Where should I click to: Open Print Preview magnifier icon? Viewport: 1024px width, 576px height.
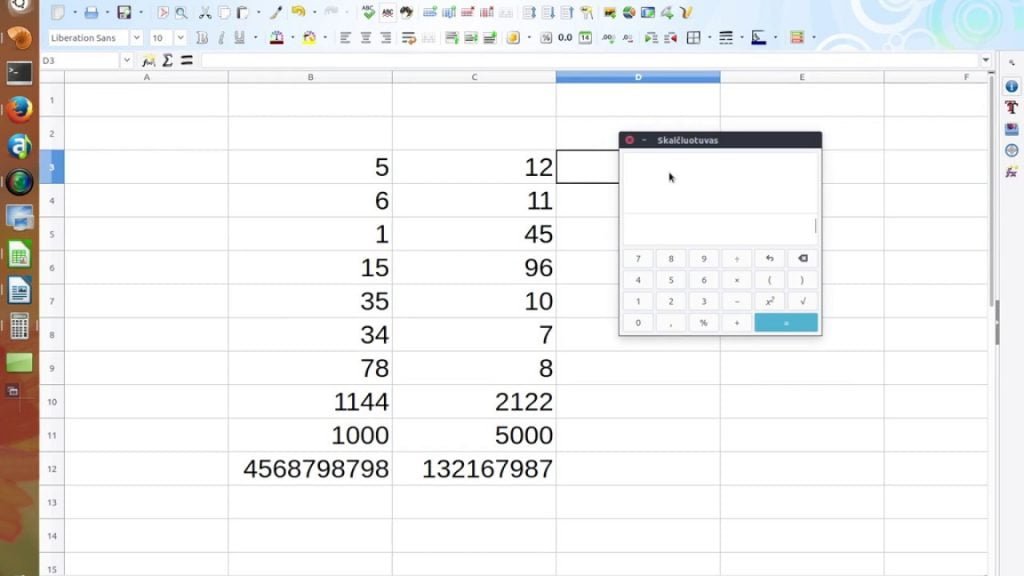(x=181, y=12)
